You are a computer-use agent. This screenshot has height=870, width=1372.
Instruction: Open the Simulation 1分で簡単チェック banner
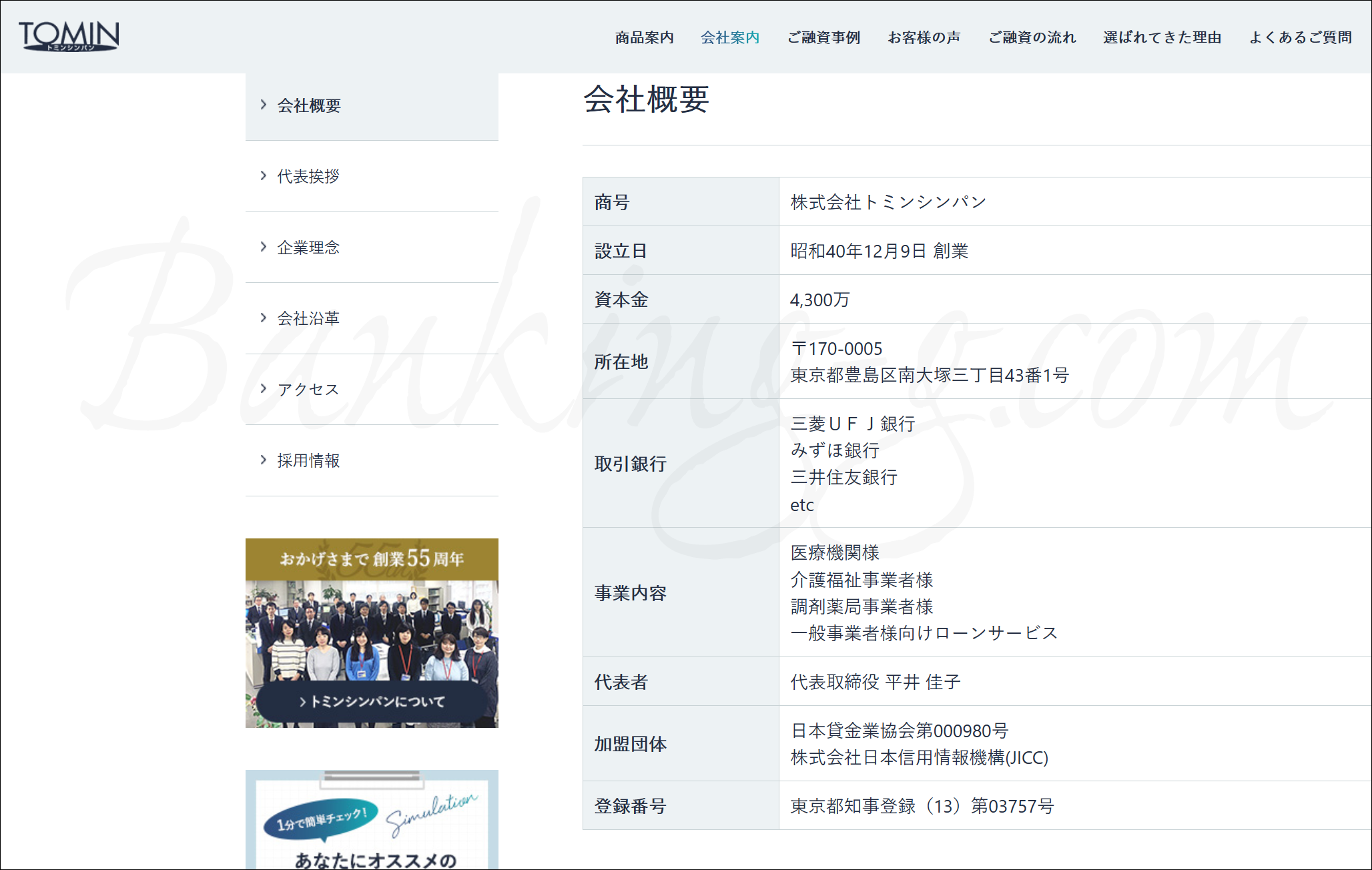pos(372,820)
